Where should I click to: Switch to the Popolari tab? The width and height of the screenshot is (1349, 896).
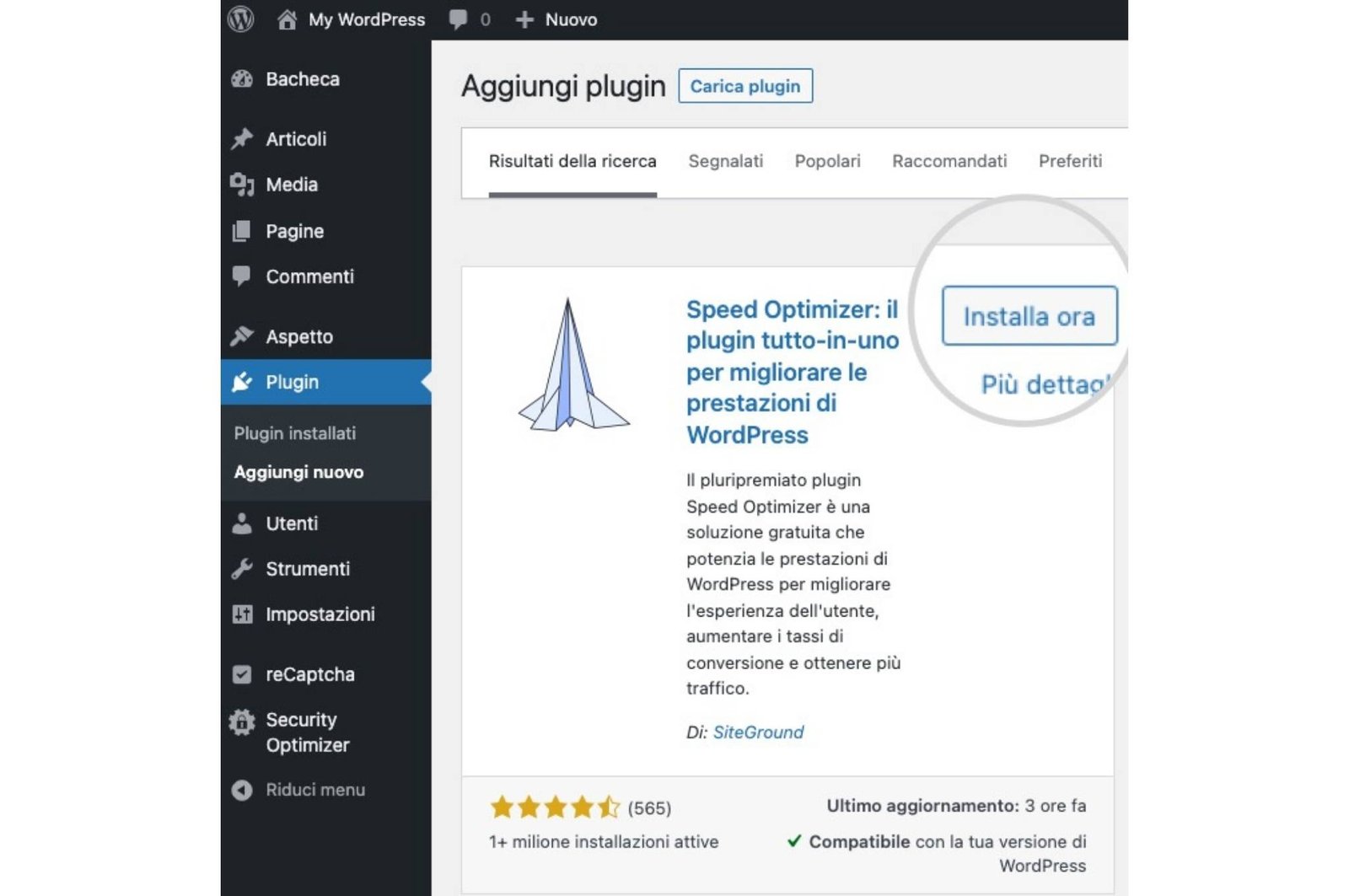click(828, 161)
